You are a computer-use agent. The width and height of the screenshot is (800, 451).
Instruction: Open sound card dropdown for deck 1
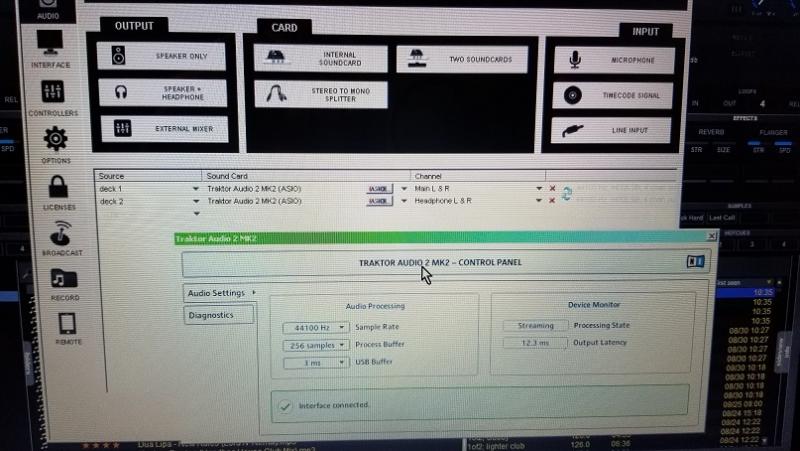(x=404, y=189)
